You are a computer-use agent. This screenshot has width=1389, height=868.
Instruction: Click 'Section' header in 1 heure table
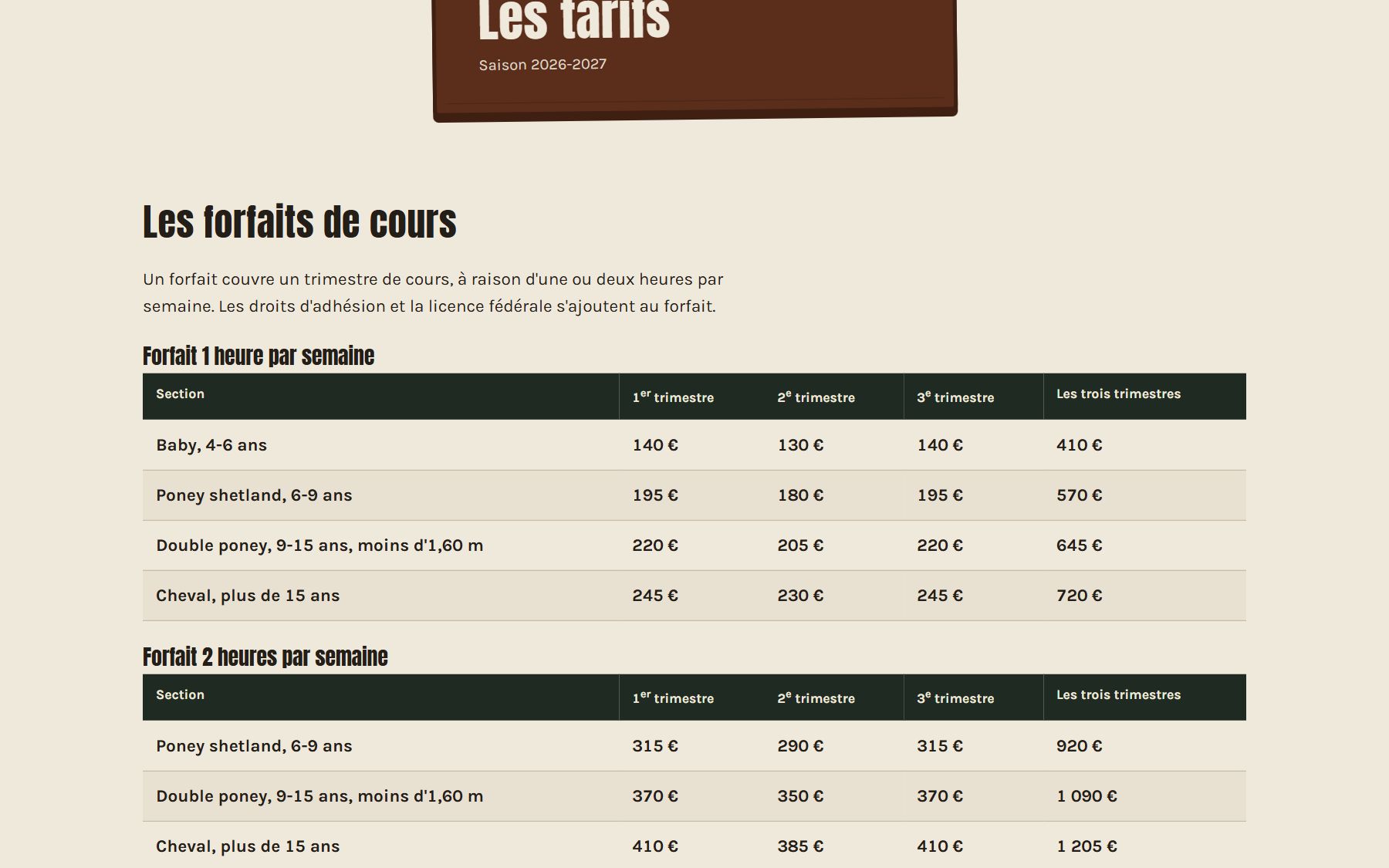180,393
